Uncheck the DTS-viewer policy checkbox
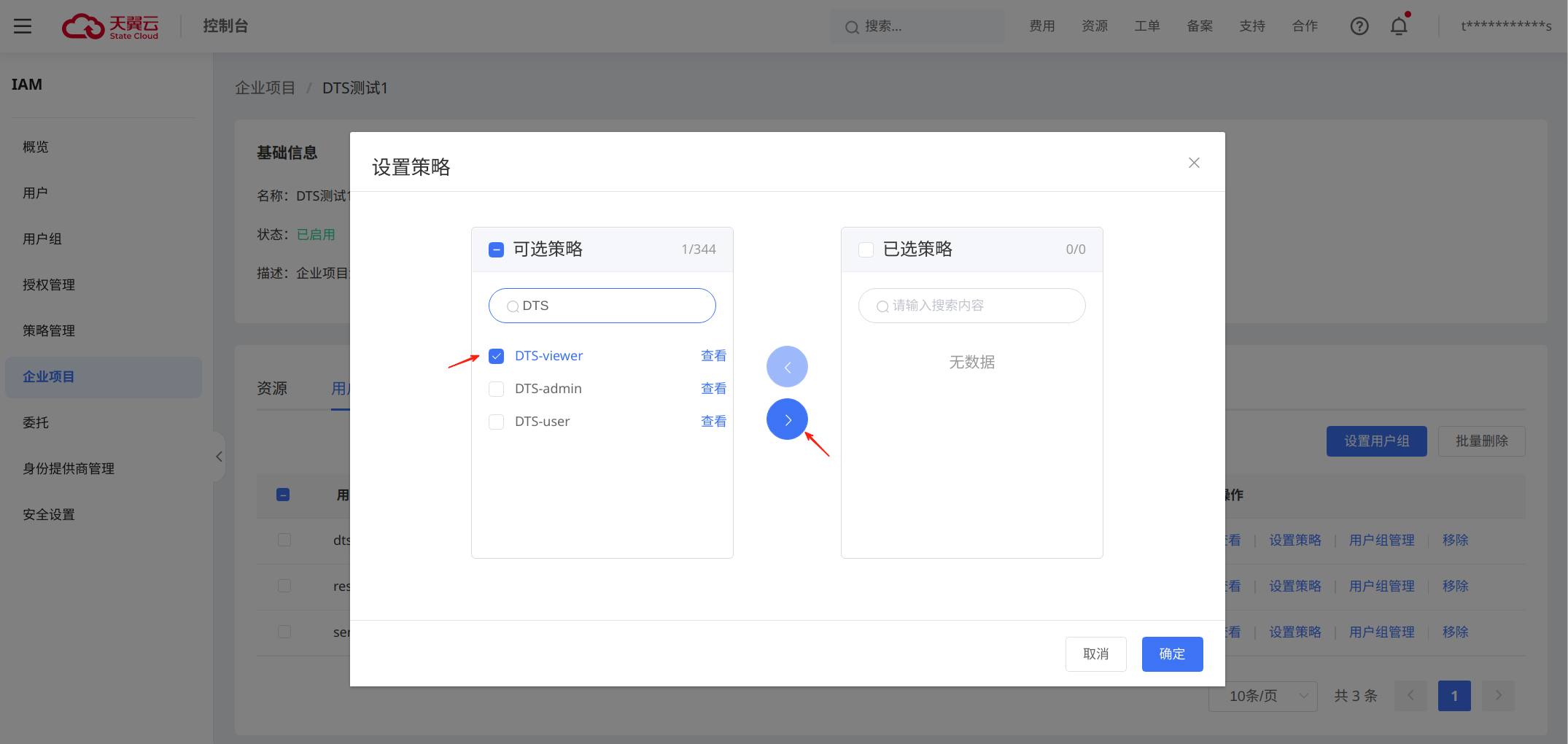 click(x=497, y=356)
